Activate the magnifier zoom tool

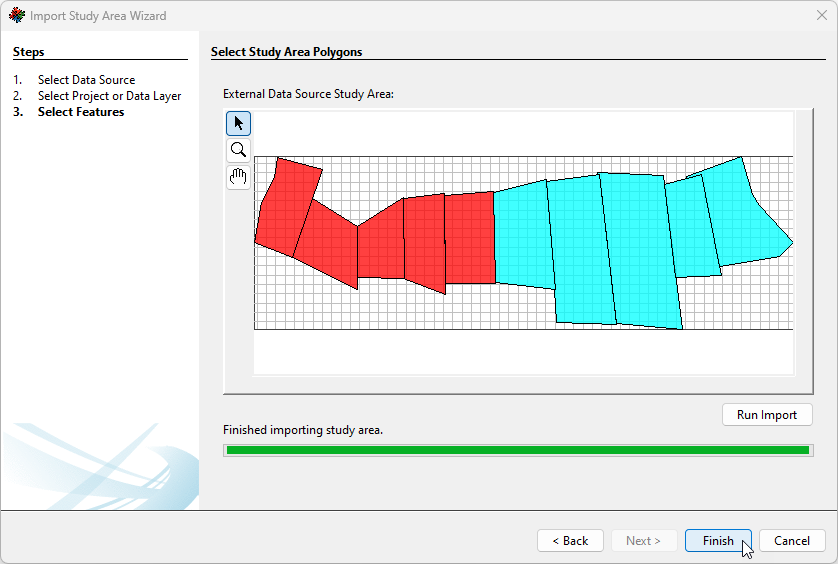pos(239,150)
